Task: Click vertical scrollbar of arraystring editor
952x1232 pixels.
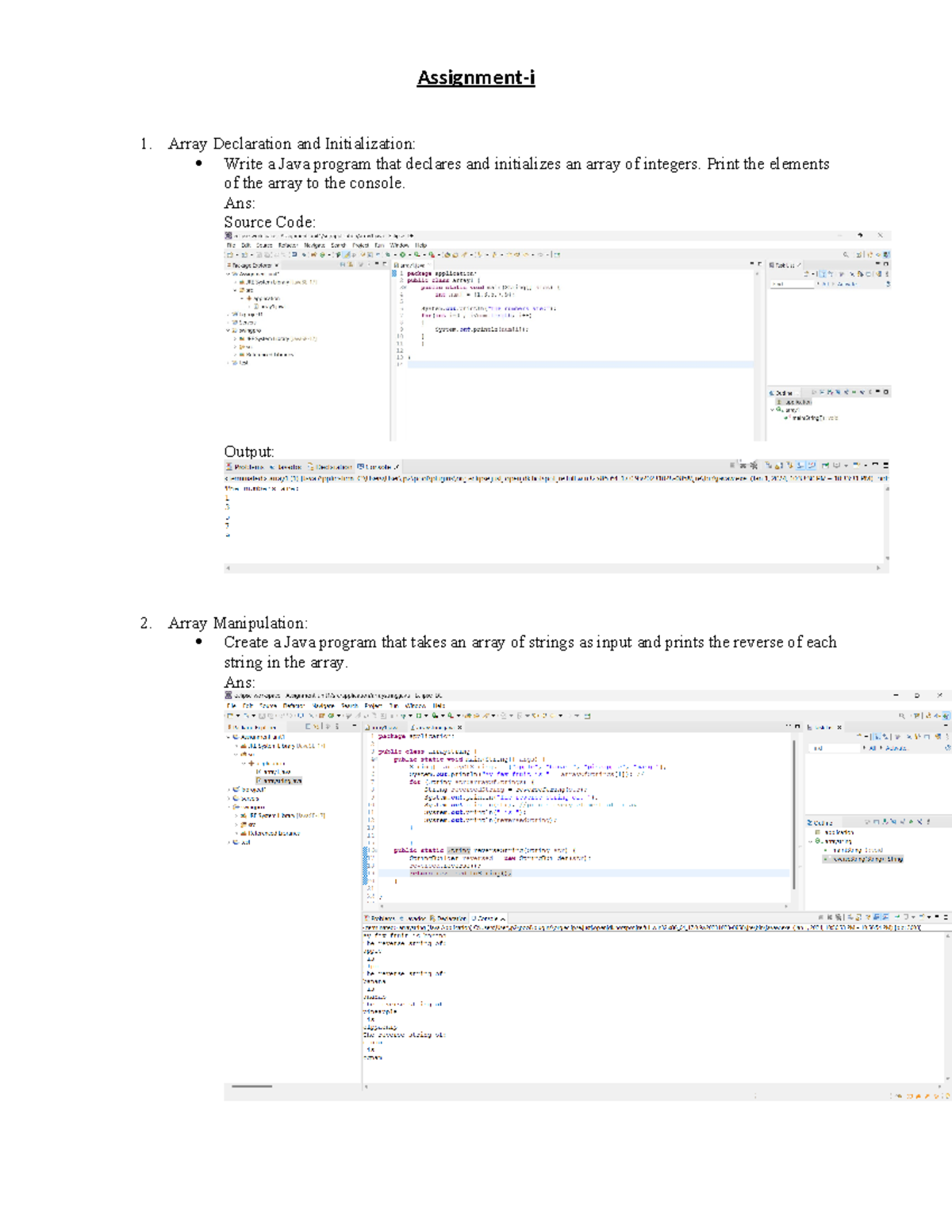Action: [x=794, y=813]
